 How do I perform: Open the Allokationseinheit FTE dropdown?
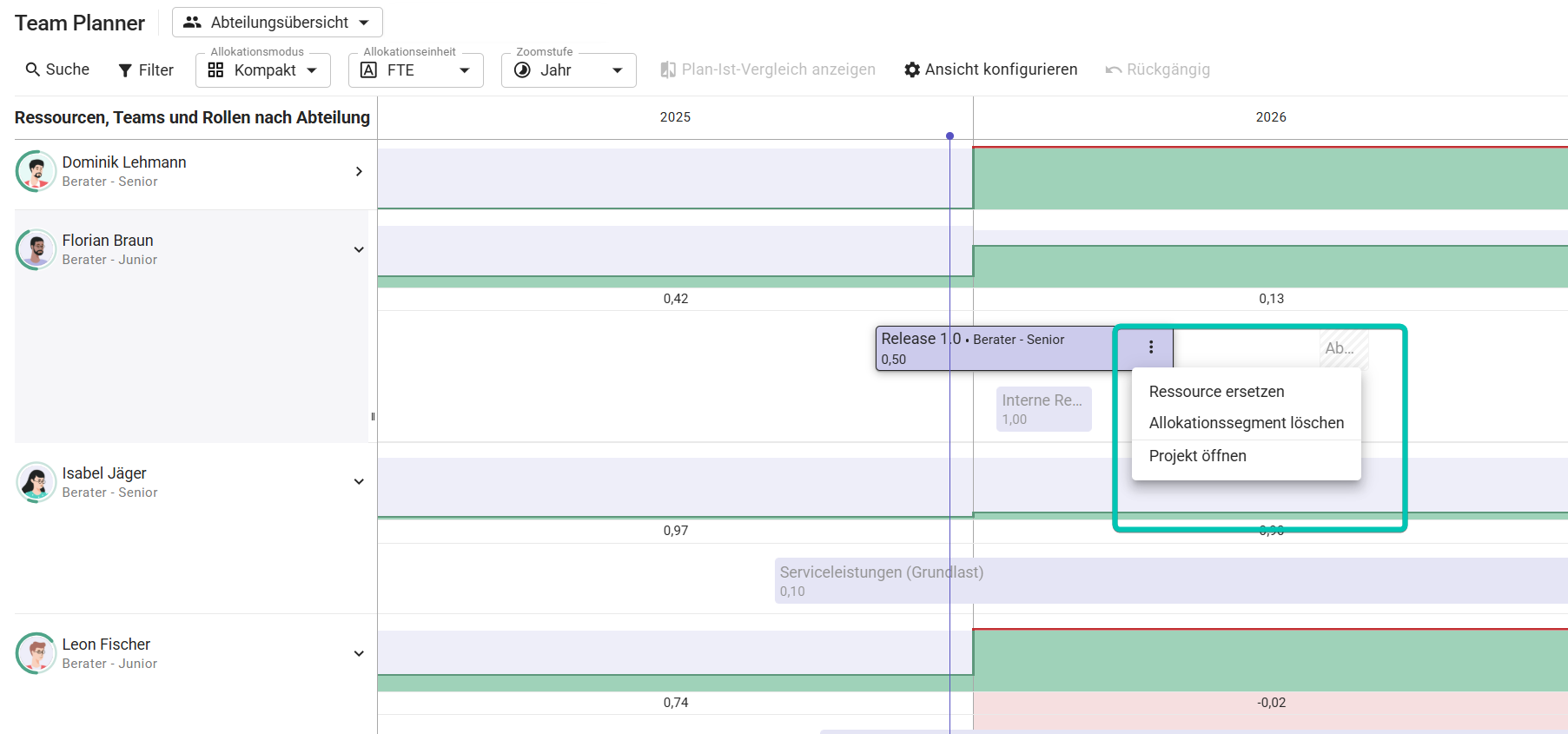click(416, 70)
